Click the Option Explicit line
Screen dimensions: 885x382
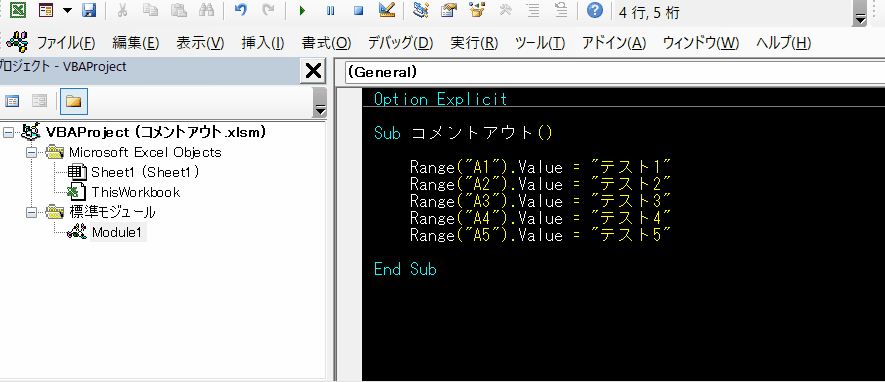coord(440,99)
